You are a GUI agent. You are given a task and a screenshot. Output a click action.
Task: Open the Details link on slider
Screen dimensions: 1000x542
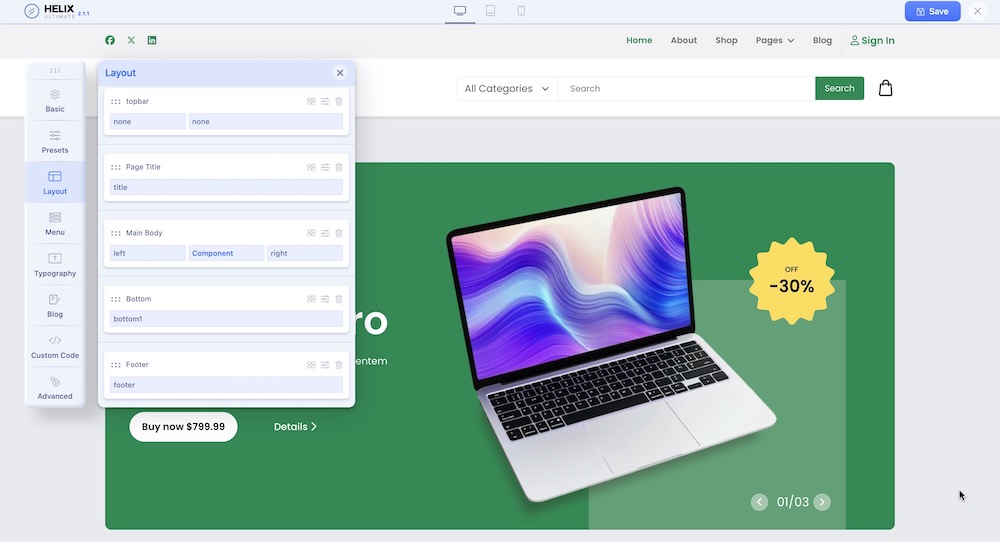pos(295,427)
